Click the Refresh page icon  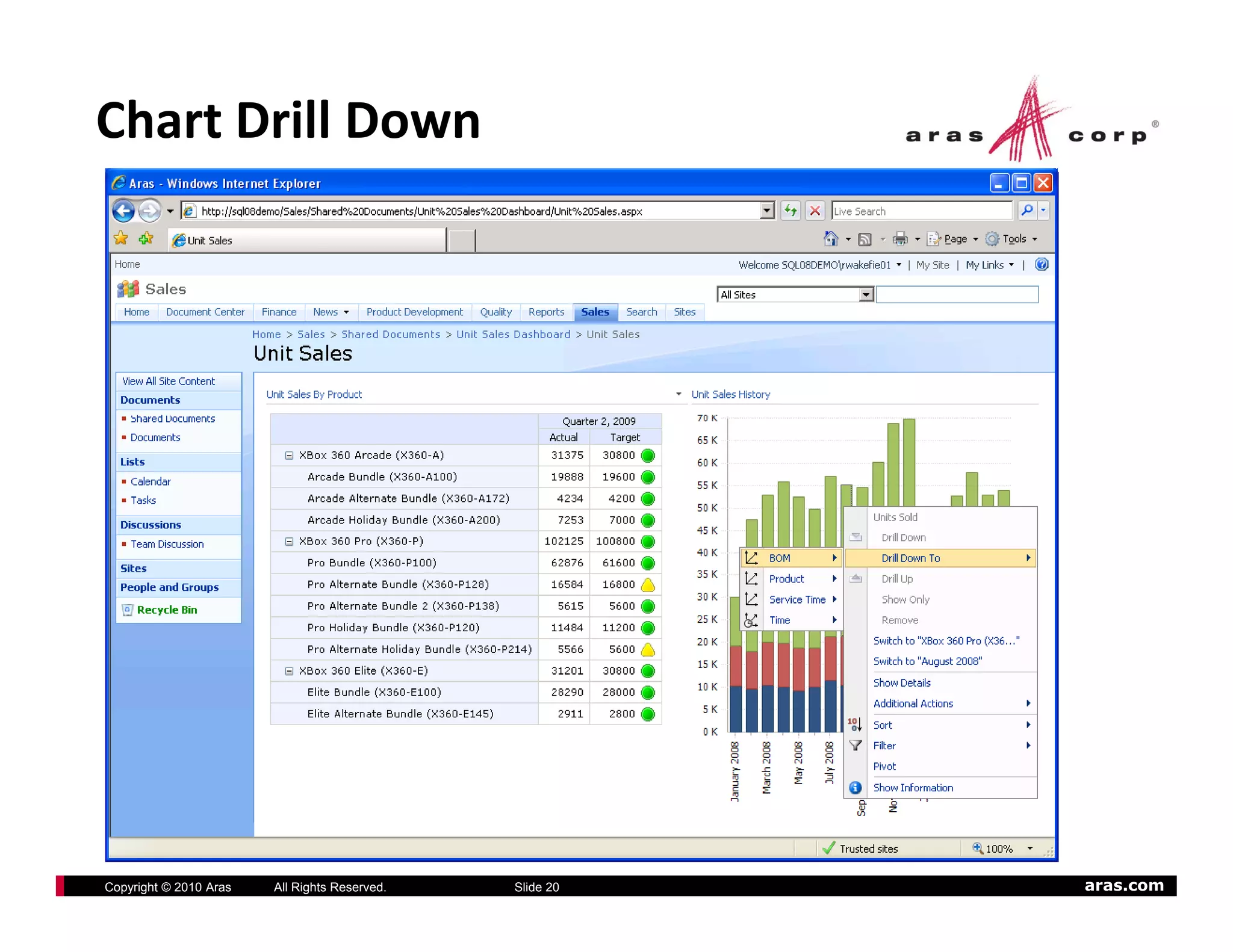[790, 211]
